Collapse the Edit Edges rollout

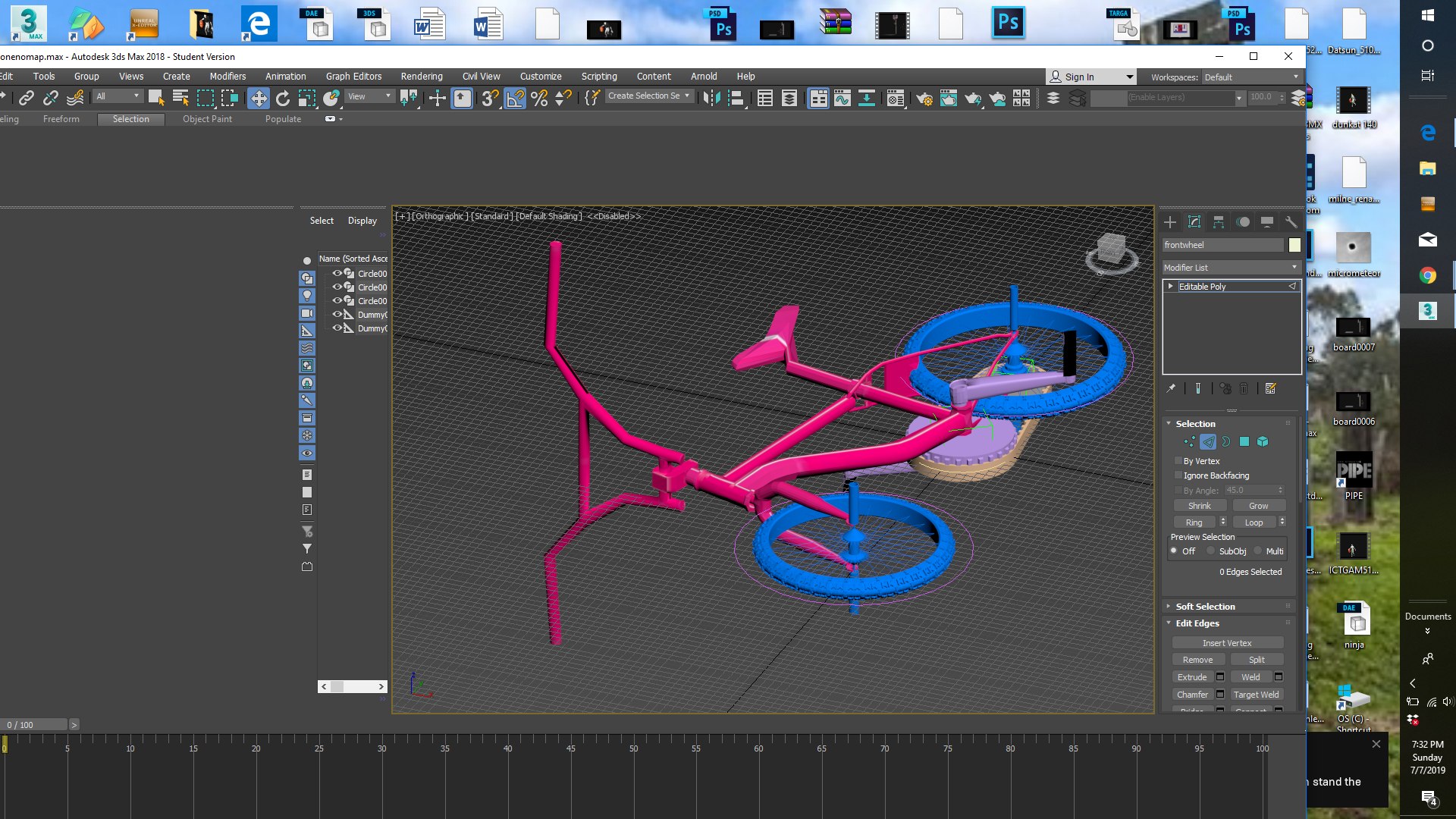point(1197,623)
